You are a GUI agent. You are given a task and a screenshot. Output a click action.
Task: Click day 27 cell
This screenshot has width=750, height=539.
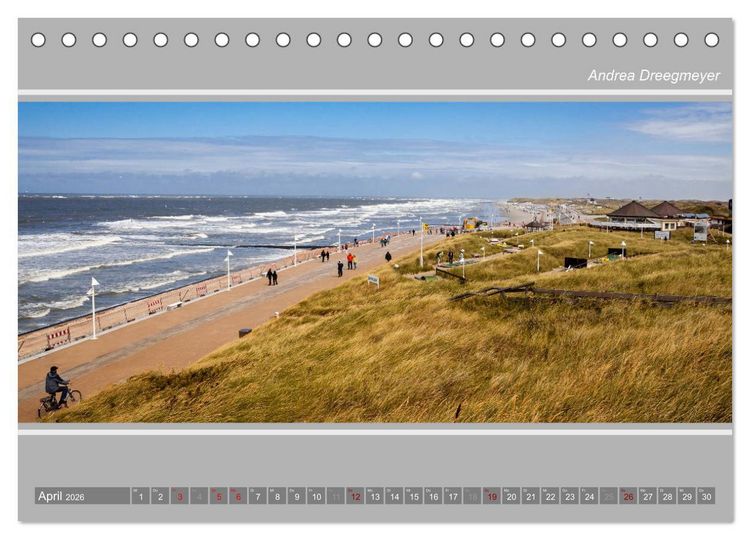648,496
